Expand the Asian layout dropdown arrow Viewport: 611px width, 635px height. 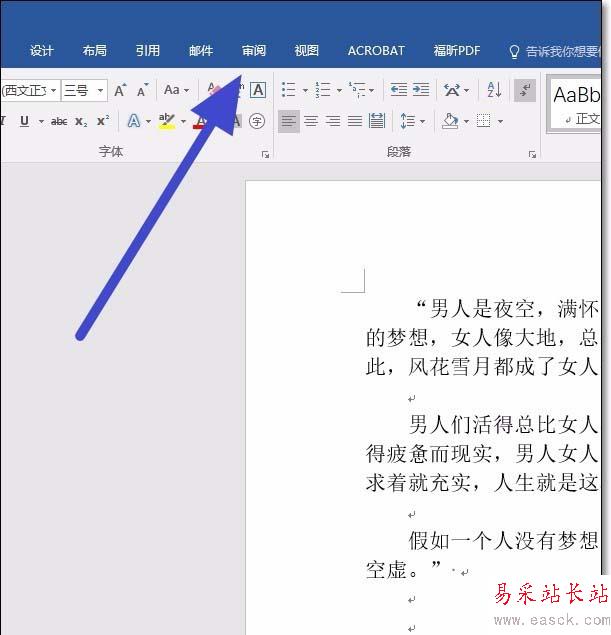[466, 90]
